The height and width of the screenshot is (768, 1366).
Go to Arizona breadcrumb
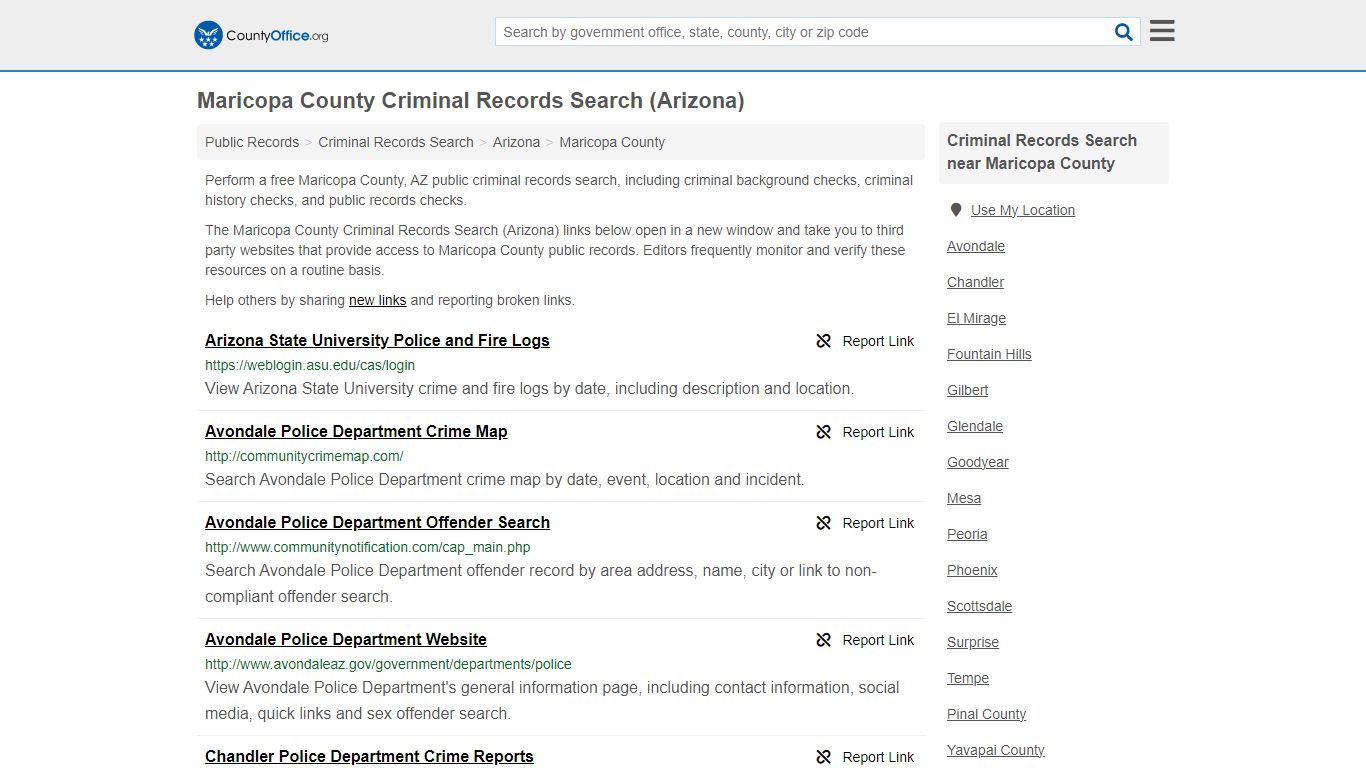(516, 142)
